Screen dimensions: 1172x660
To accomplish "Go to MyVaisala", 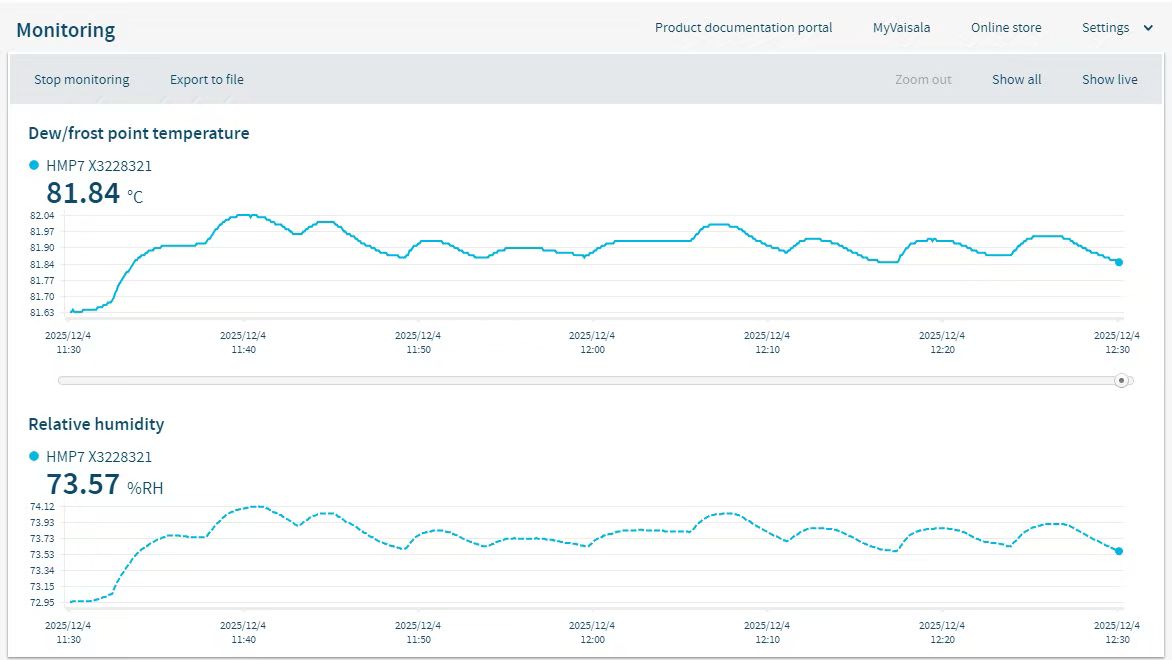I will pyautogui.click(x=901, y=28).
